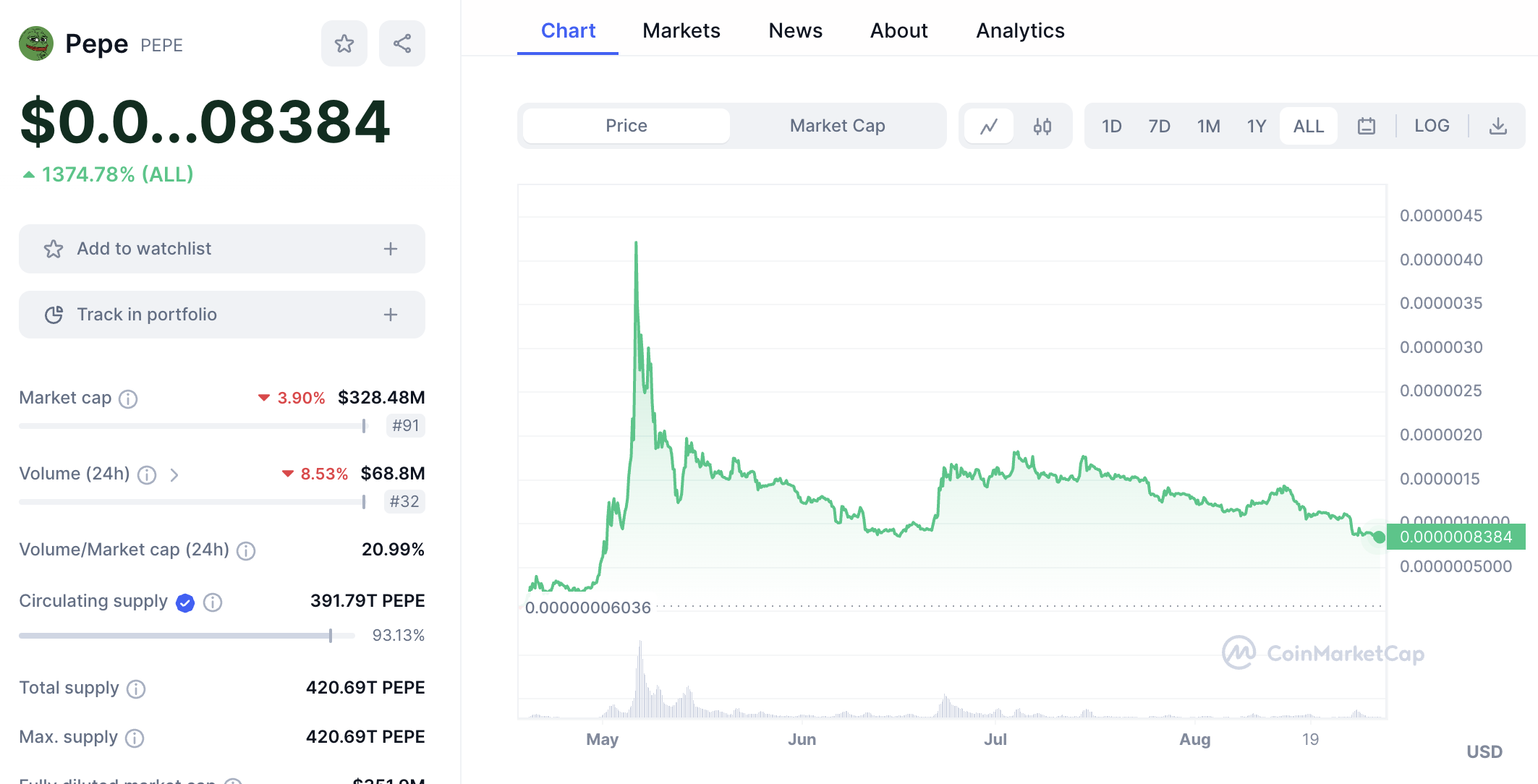Click the 3.90% market cap change
1538x784 pixels.
(x=292, y=398)
